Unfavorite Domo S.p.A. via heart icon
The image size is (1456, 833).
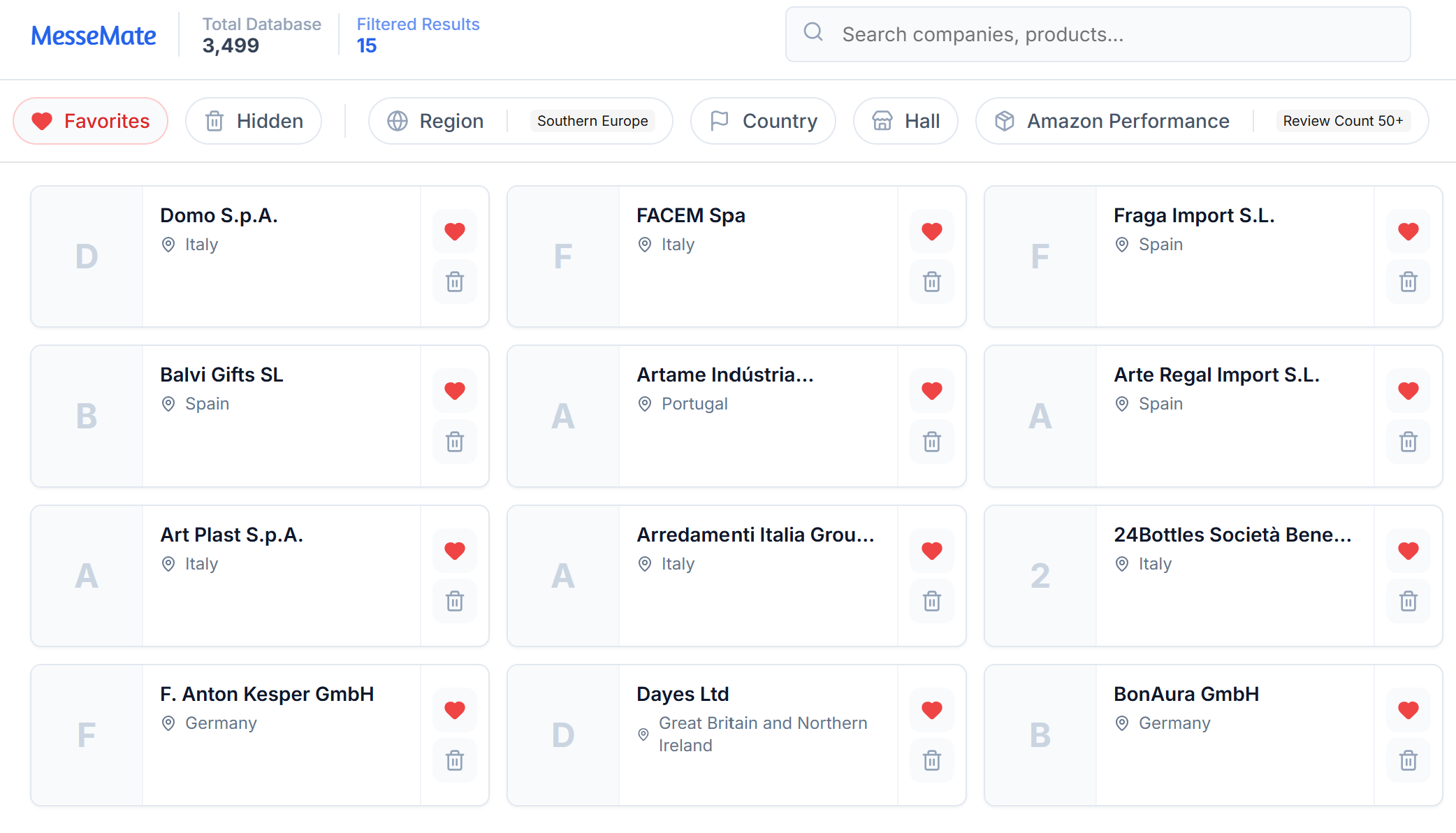(454, 231)
